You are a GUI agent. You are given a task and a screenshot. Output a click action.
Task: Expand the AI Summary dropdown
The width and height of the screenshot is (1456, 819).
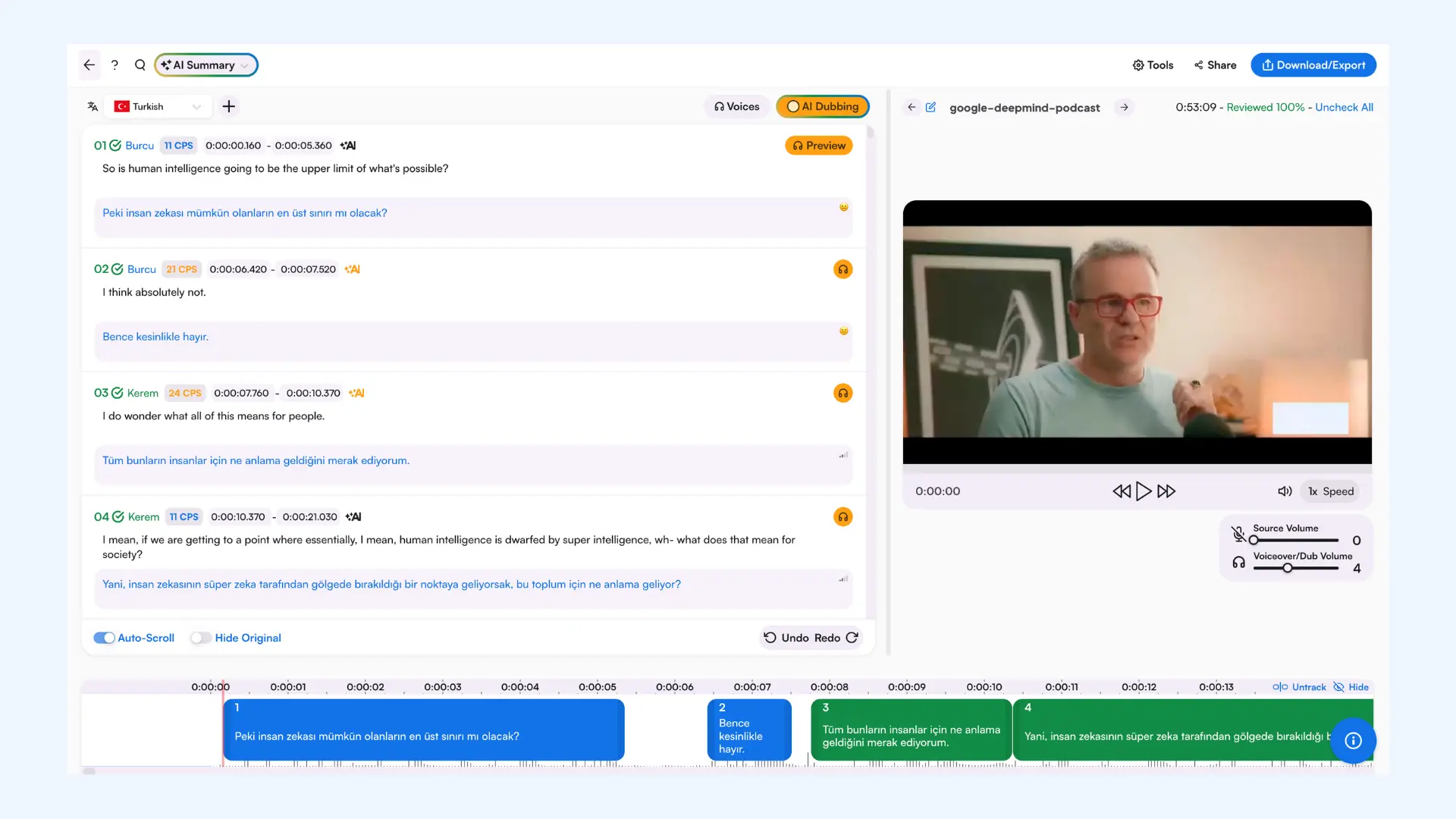[x=206, y=65]
